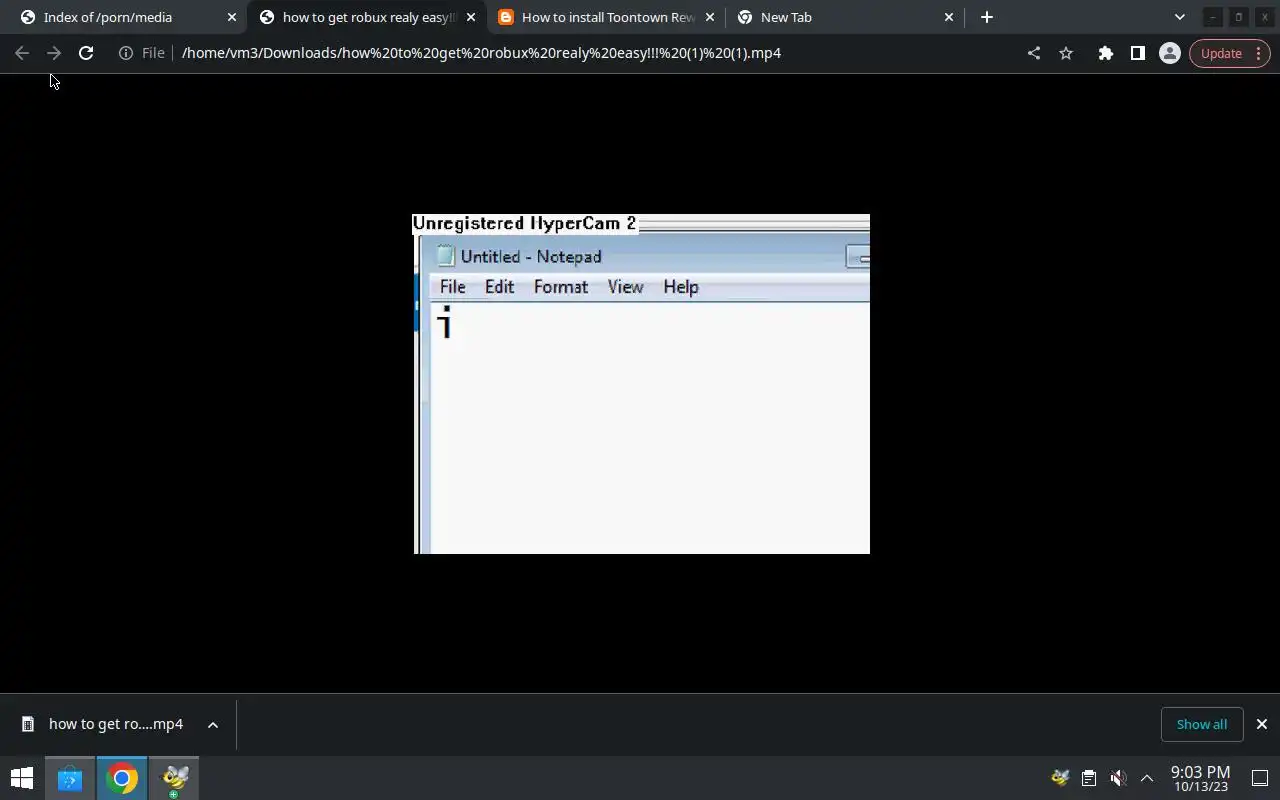Viewport: 1280px width, 800px height.
Task: Switch to the New Tab tab
Action: coord(786,17)
